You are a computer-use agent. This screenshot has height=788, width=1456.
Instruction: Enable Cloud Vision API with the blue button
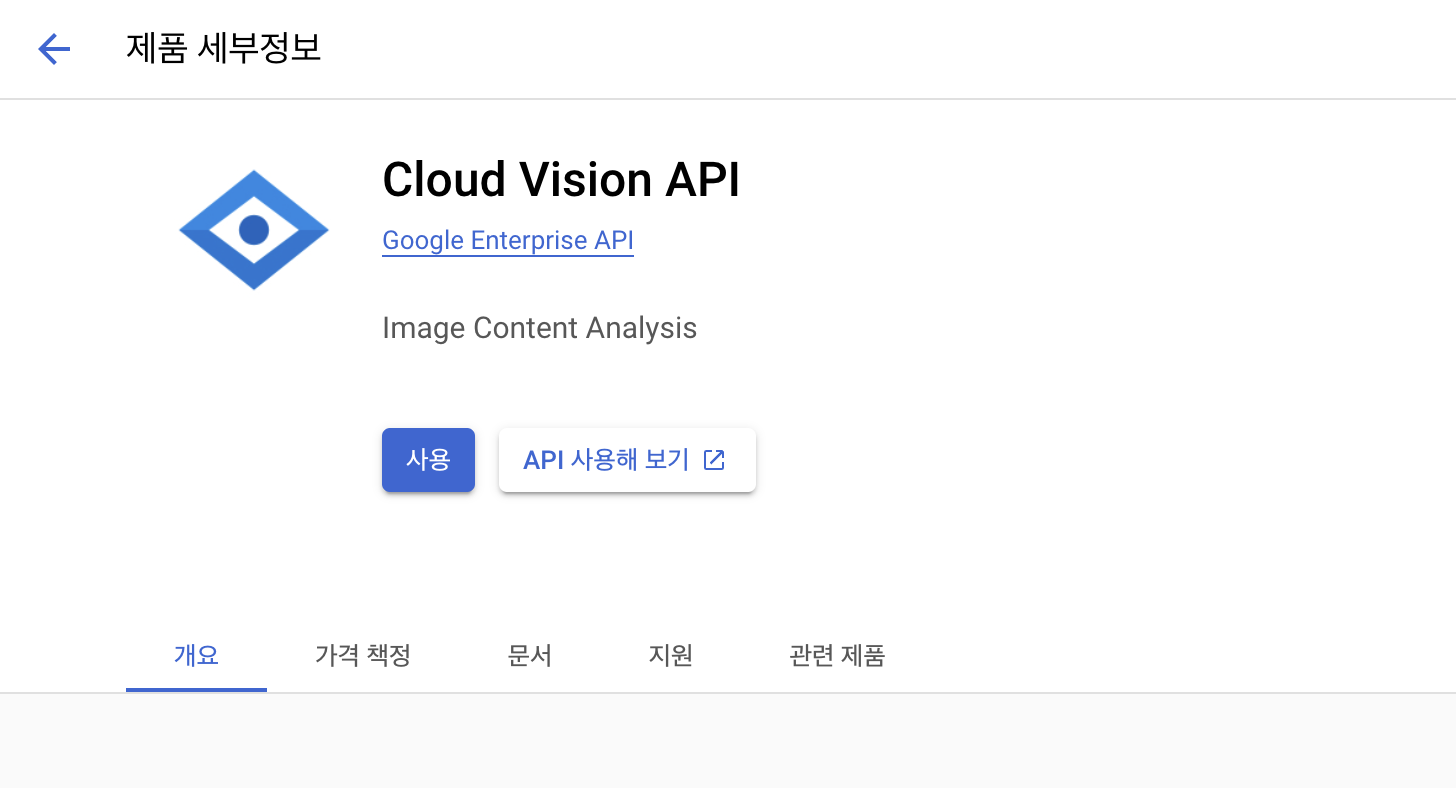click(x=428, y=459)
